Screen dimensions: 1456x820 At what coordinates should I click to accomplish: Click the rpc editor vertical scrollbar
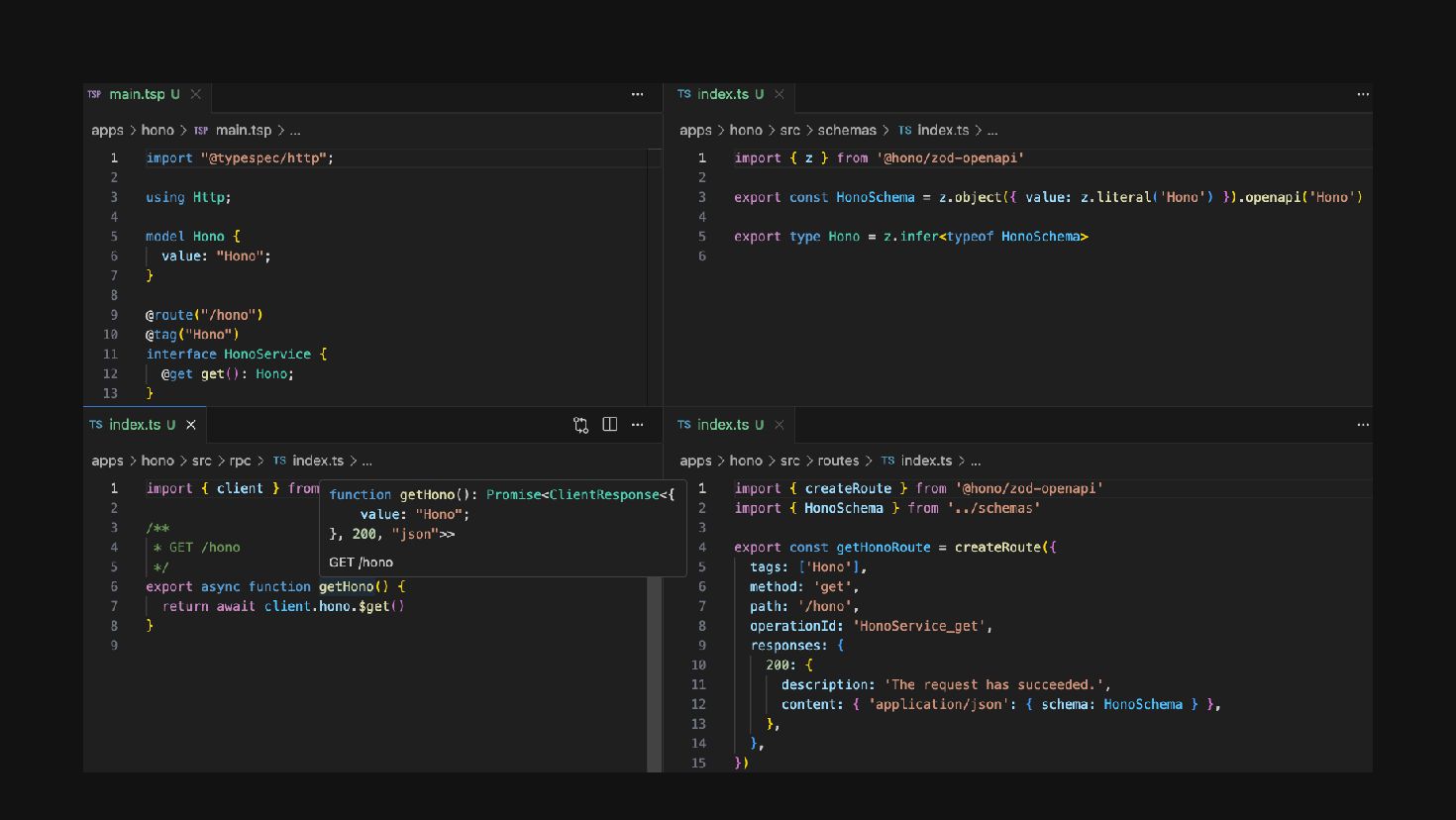pyautogui.click(x=654, y=673)
